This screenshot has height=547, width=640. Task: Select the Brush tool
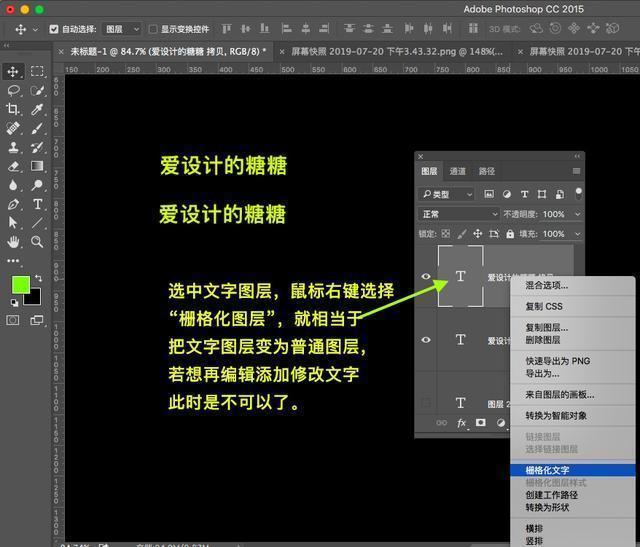coord(37,128)
